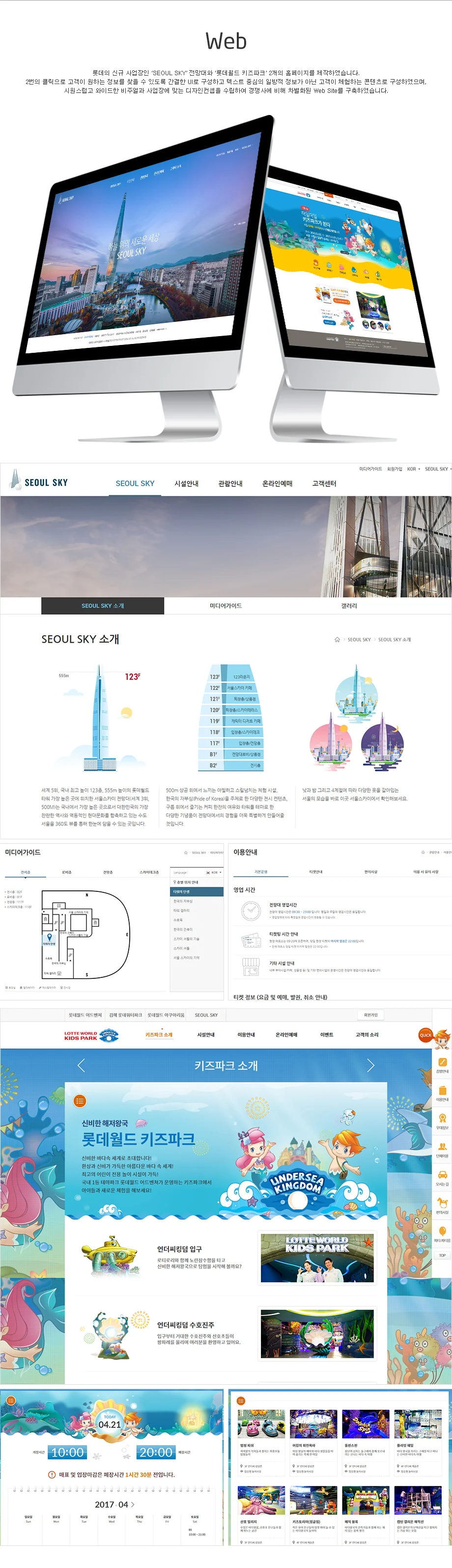The height and width of the screenshot is (1568, 452).
Task: Click the orange list menu icon on intro card
Action: 80,1101
